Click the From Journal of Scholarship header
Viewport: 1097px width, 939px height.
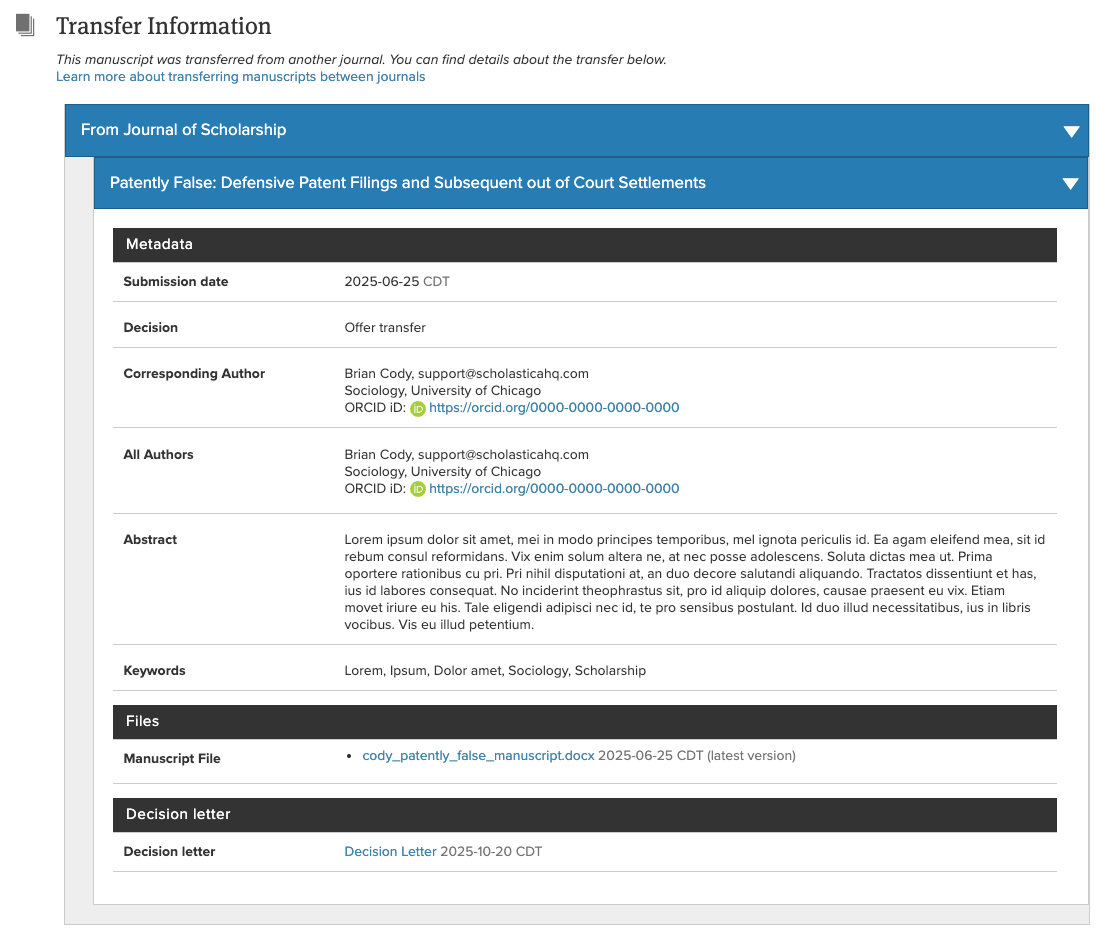(576, 130)
